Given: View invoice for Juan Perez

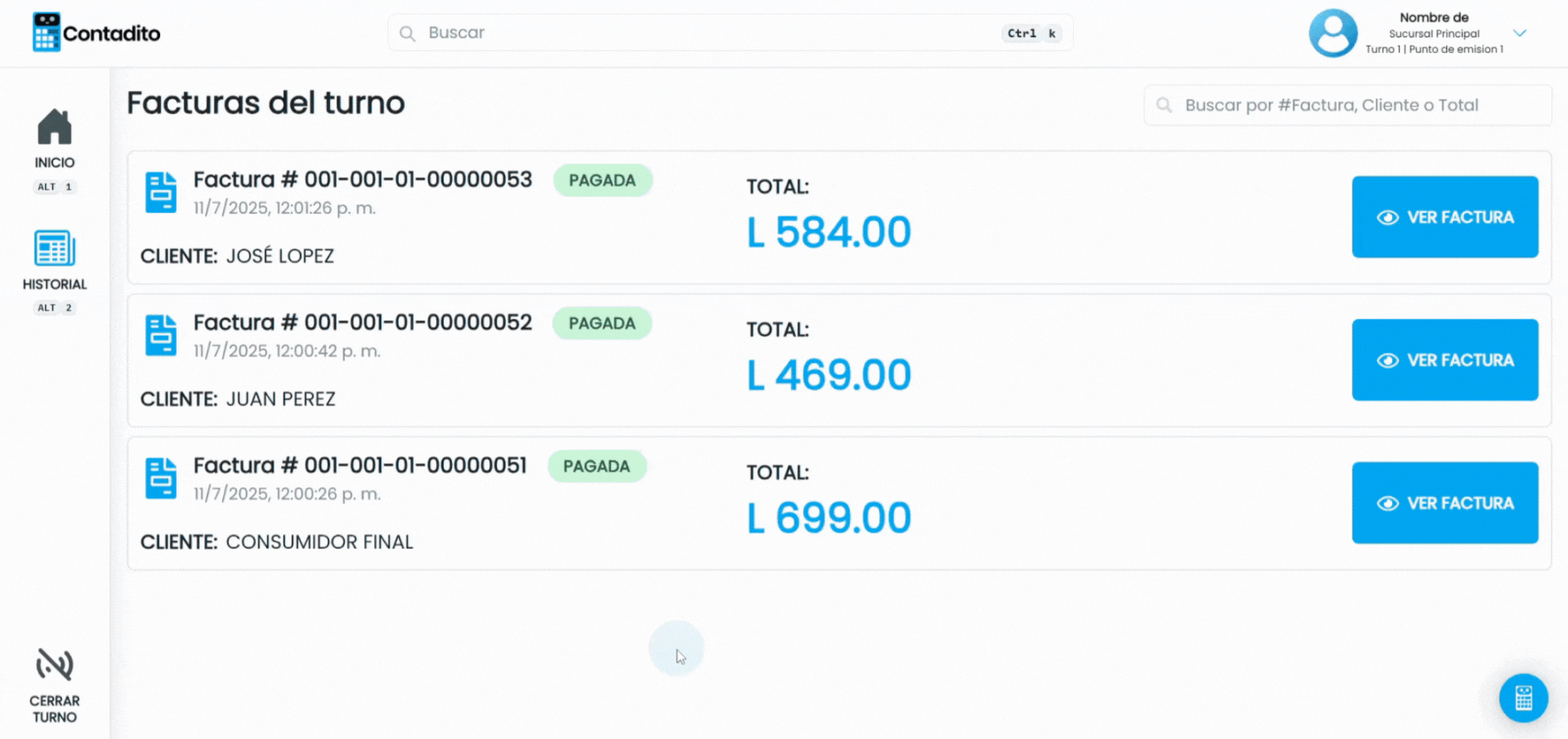Looking at the screenshot, I should pyautogui.click(x=1444, y=360).
